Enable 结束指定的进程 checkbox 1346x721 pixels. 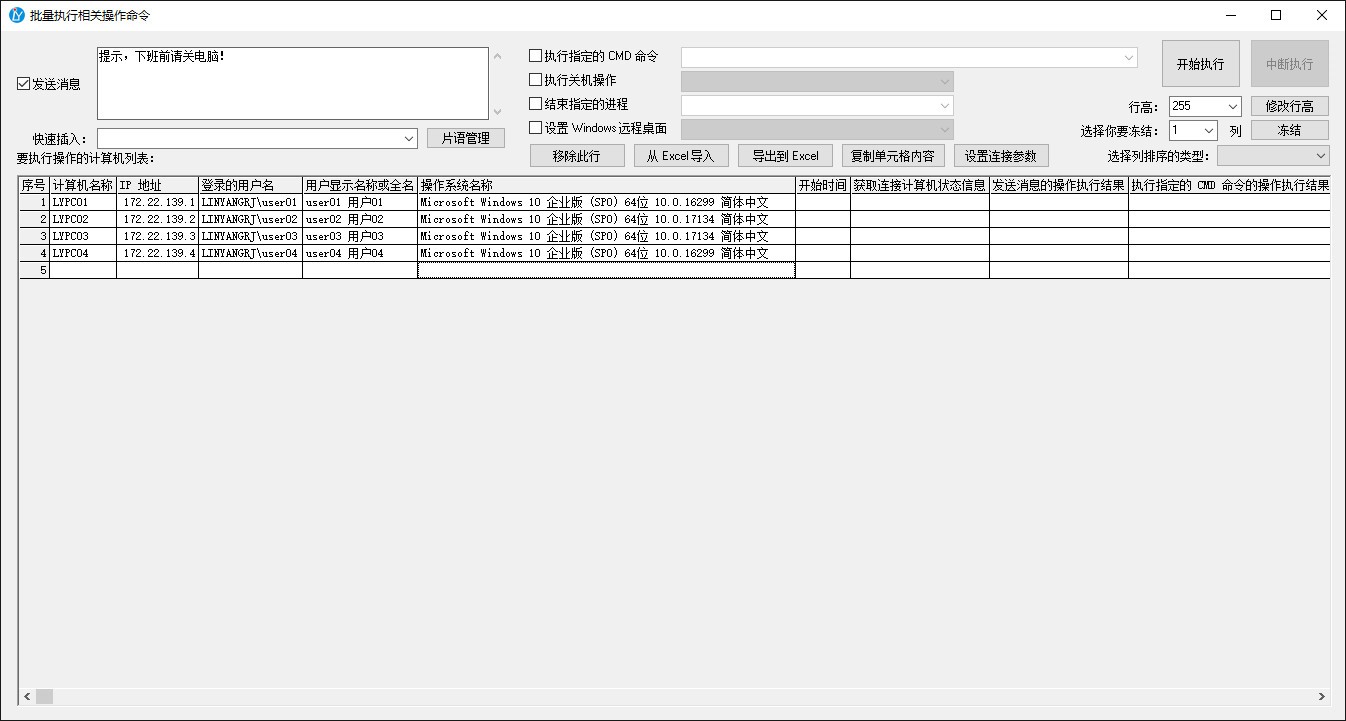click(535, 104)
